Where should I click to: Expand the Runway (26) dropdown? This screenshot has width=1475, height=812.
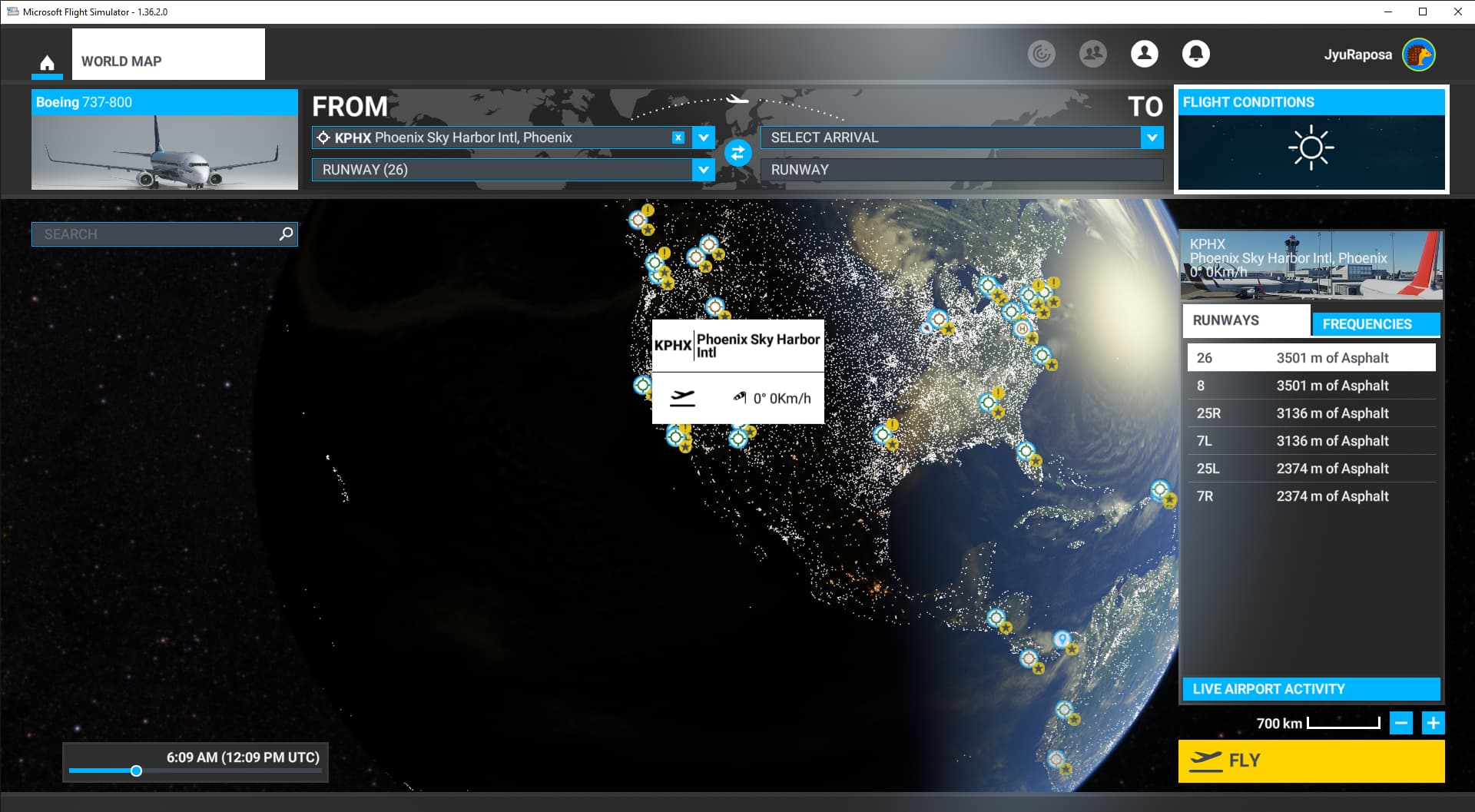[x=703, y=170]
